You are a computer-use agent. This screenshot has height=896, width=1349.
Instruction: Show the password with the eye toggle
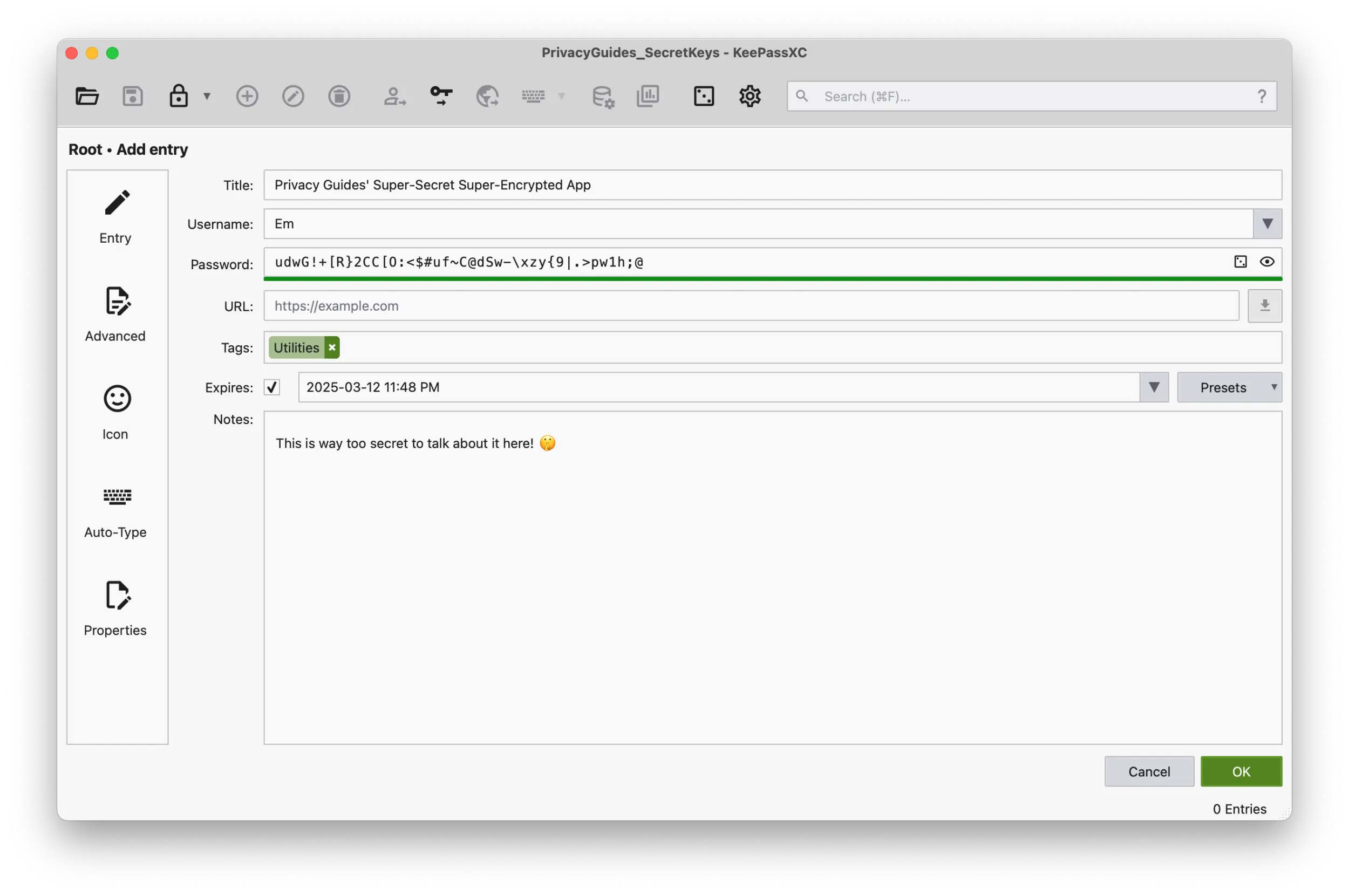tap(1268, 262)
